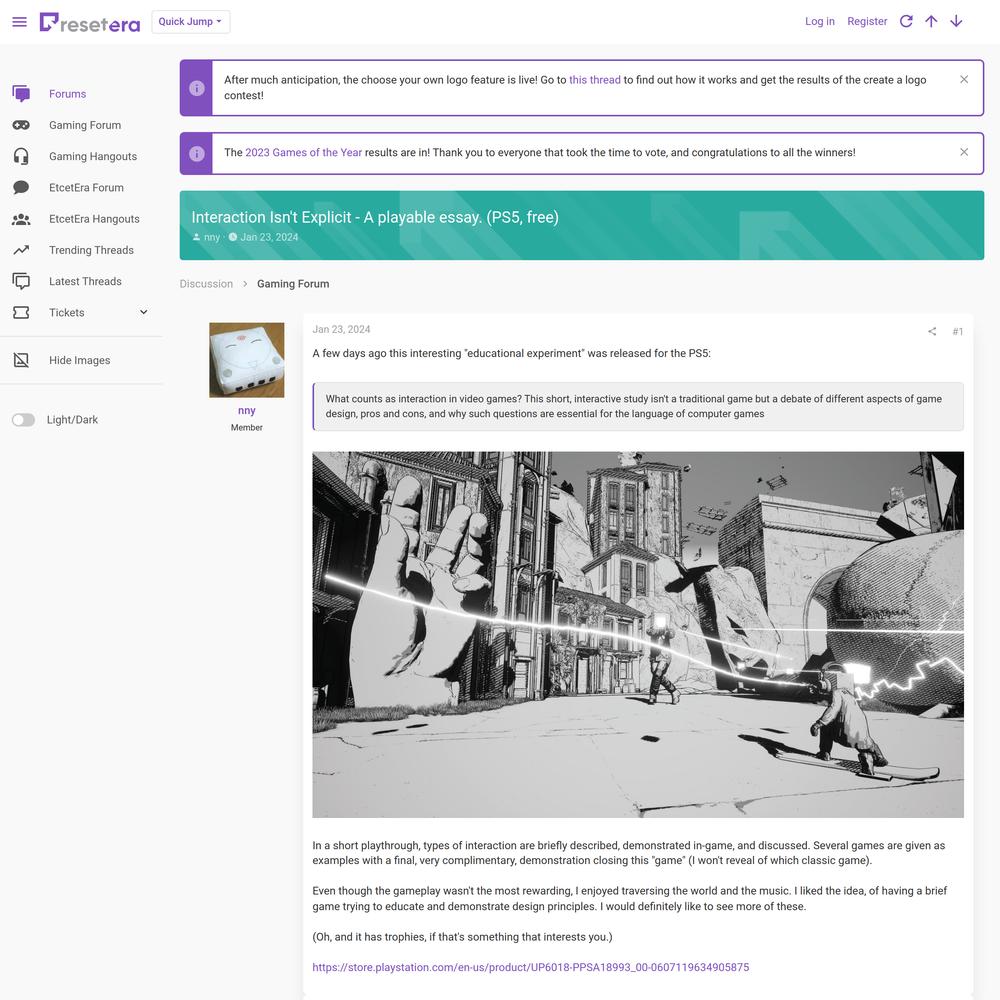Click the Latest Threads icon

[21, 281]
